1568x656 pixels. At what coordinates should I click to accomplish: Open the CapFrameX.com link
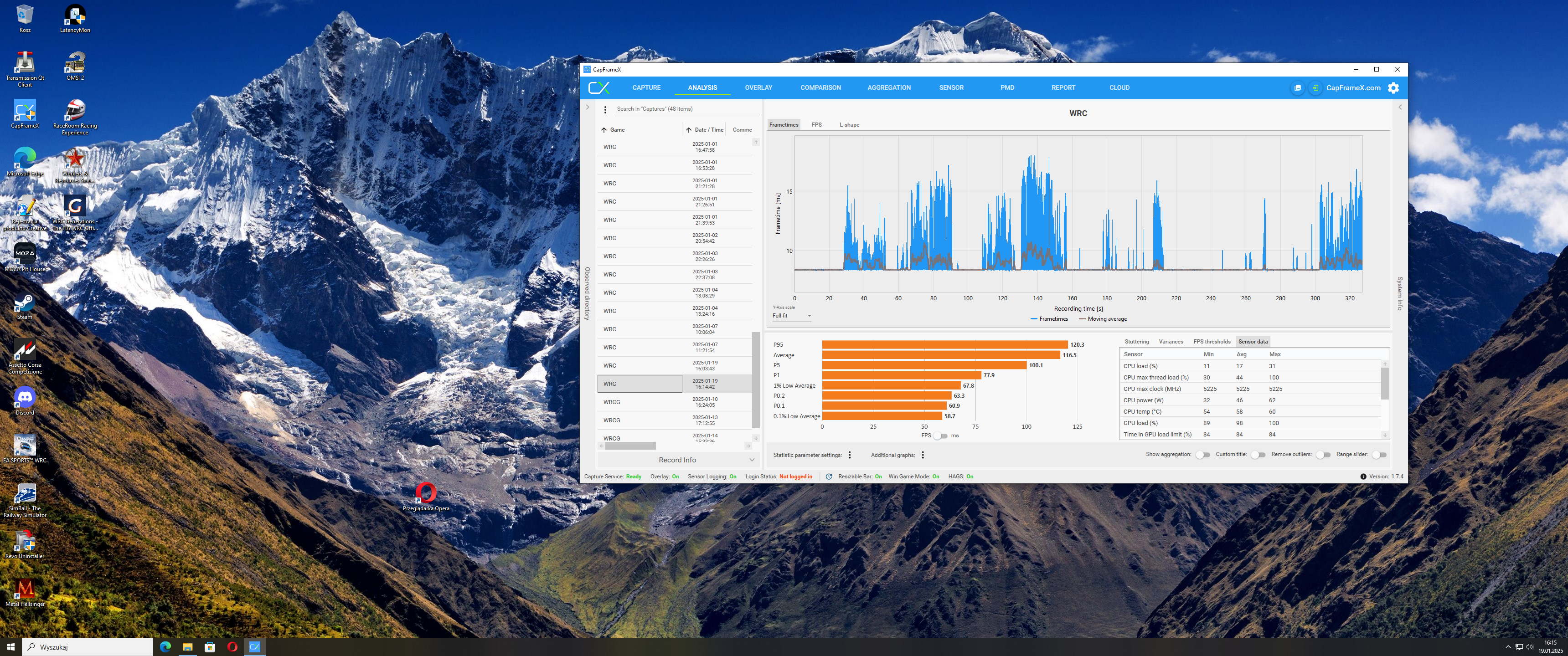1353,87
